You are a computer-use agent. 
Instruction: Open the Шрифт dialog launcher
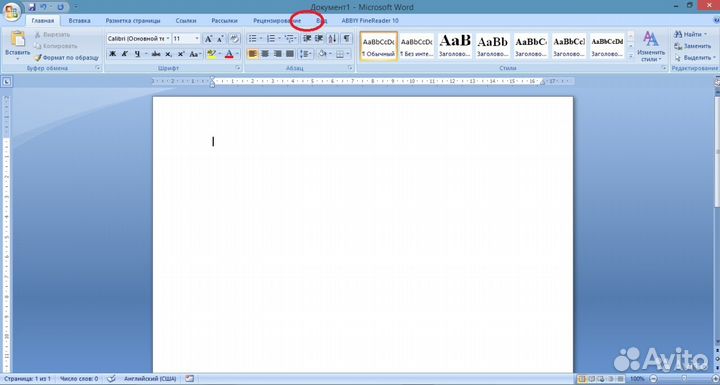(238, 68)
